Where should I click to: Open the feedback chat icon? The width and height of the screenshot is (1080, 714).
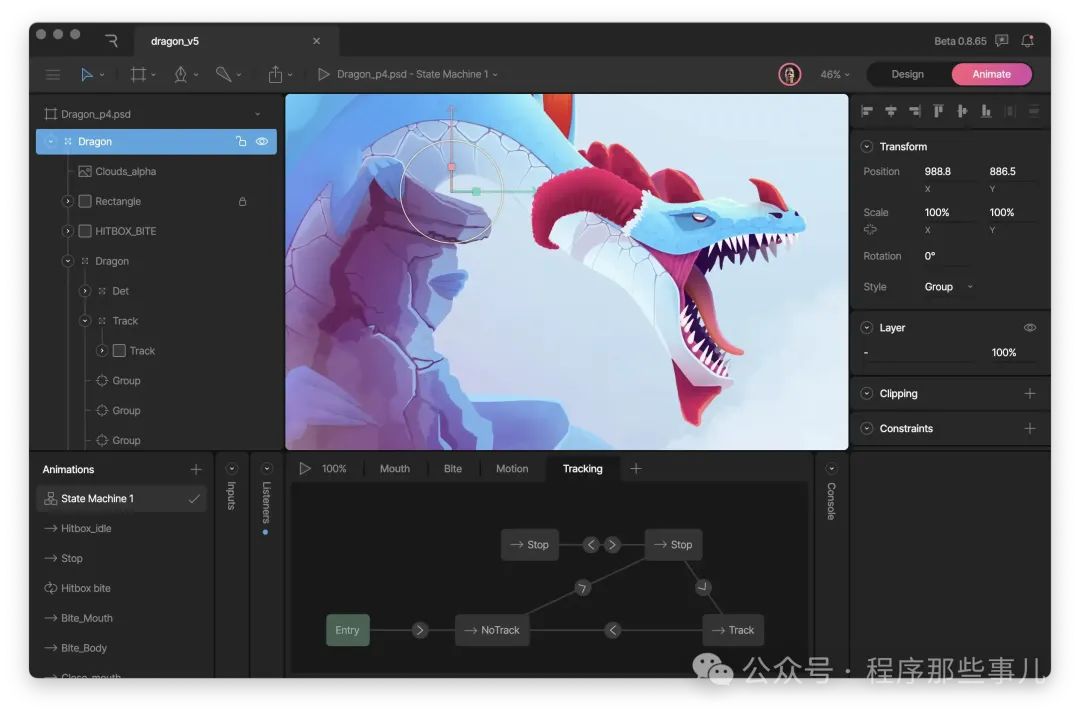point(1001,41)
